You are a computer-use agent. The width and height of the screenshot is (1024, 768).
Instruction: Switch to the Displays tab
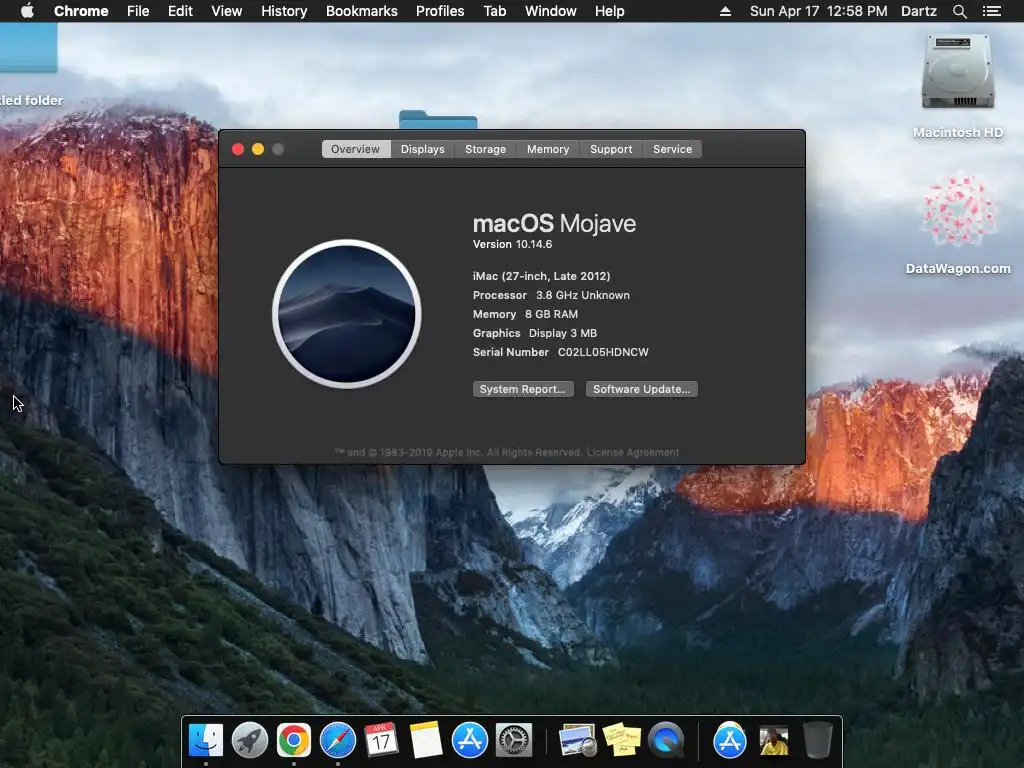(x=423, y=149)
